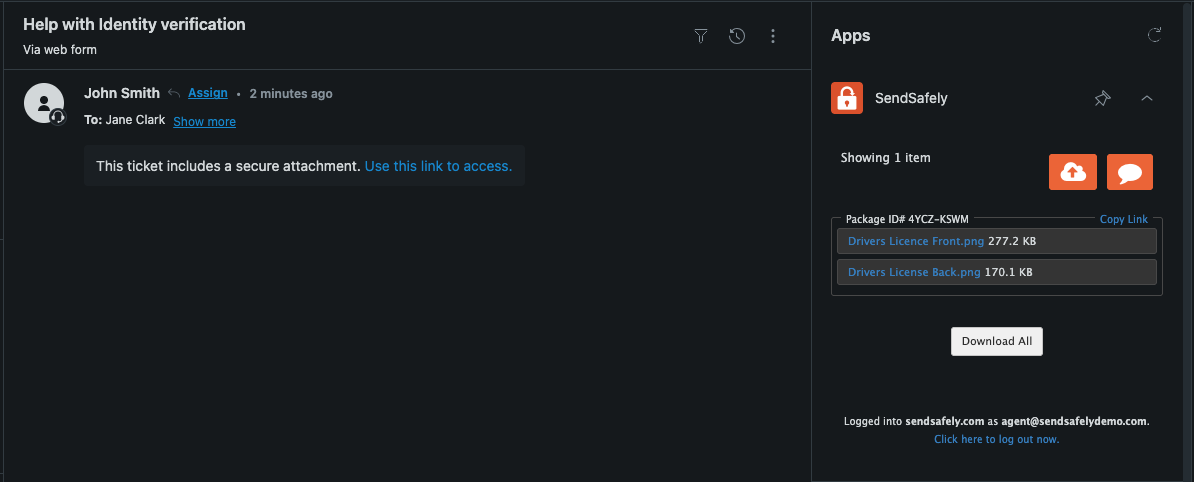
Task: Expand recipients with Show more
Action: [204, 122]
